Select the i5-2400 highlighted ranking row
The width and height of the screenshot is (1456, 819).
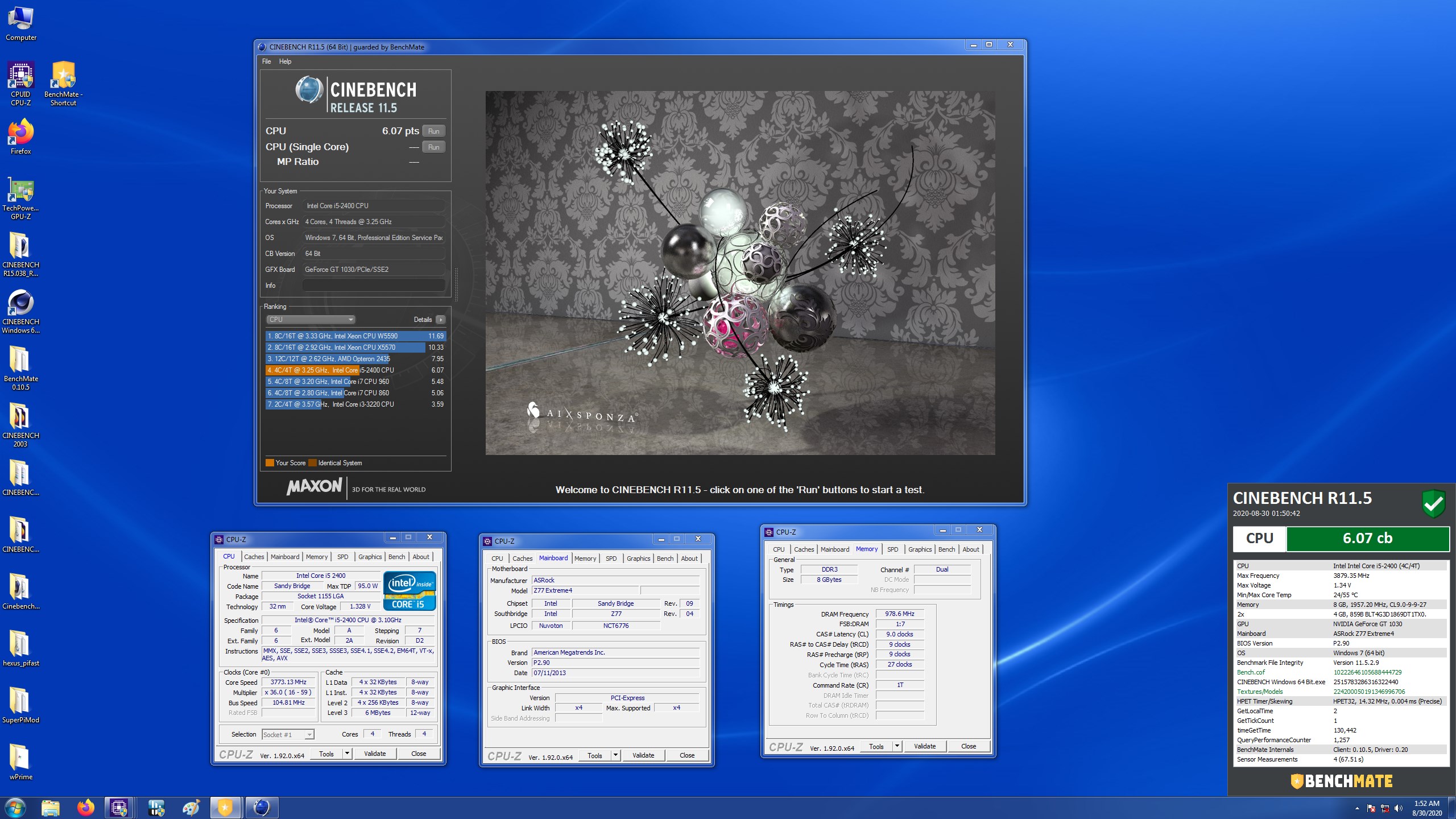(x=355, y=370)
